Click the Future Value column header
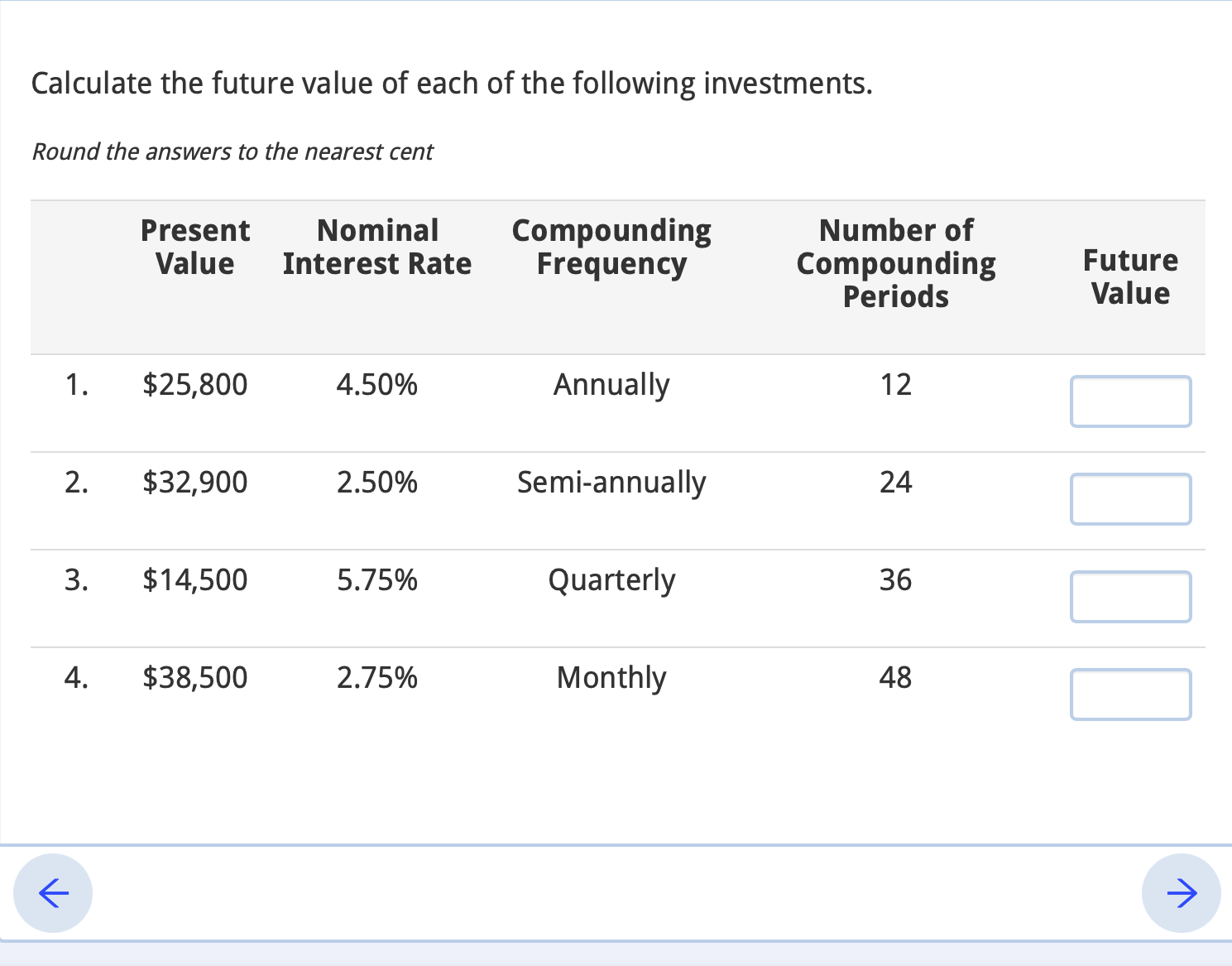1232x966 pixels. point(1130,276)
